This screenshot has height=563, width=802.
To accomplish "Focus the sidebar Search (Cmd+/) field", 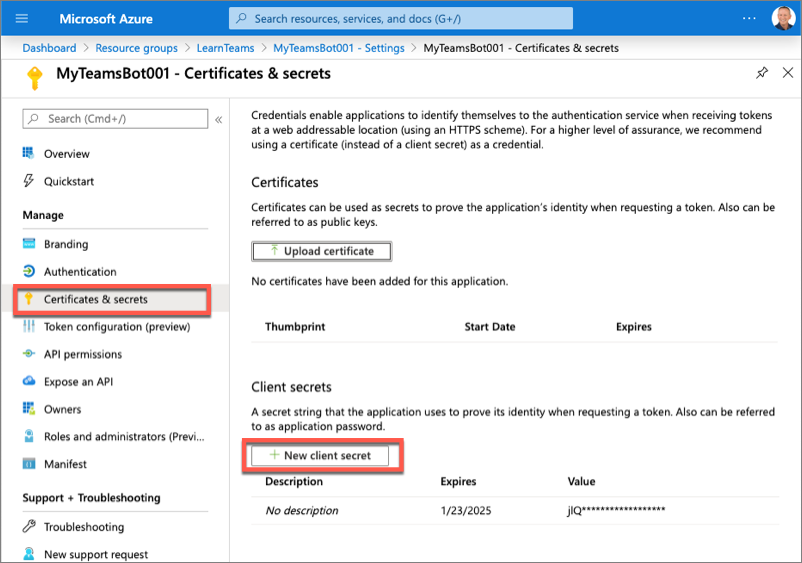I will point(115,119).
